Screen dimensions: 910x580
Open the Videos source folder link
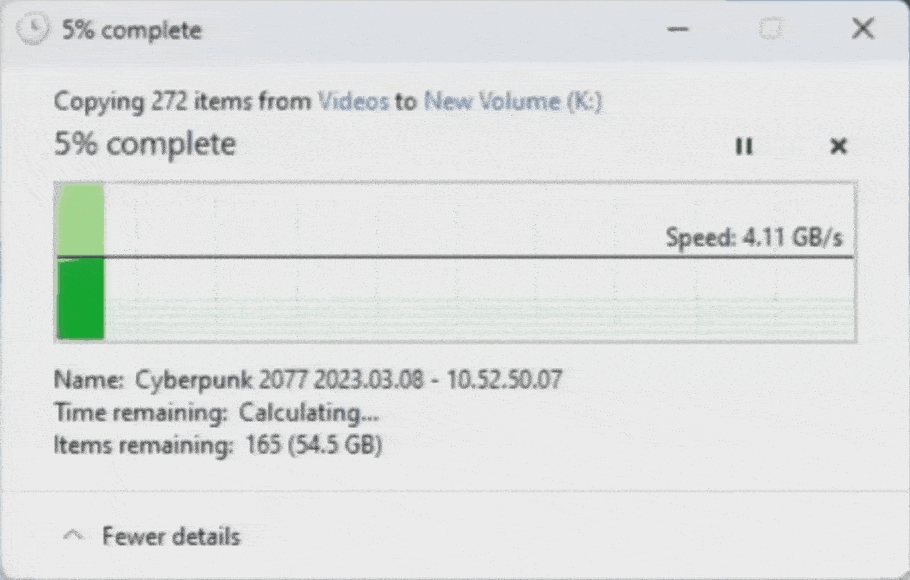coord(353,101)
